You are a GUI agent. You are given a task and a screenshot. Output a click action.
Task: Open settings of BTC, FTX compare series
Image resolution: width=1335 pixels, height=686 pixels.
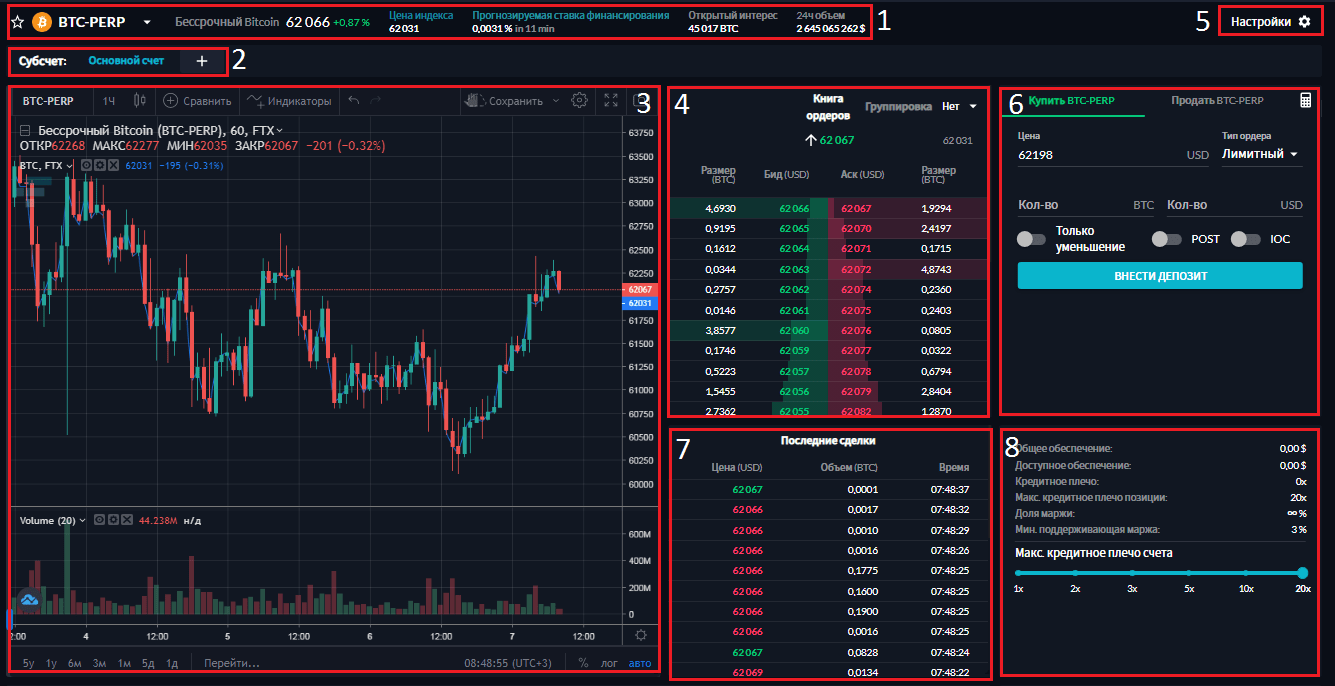(x=100, y=165)
